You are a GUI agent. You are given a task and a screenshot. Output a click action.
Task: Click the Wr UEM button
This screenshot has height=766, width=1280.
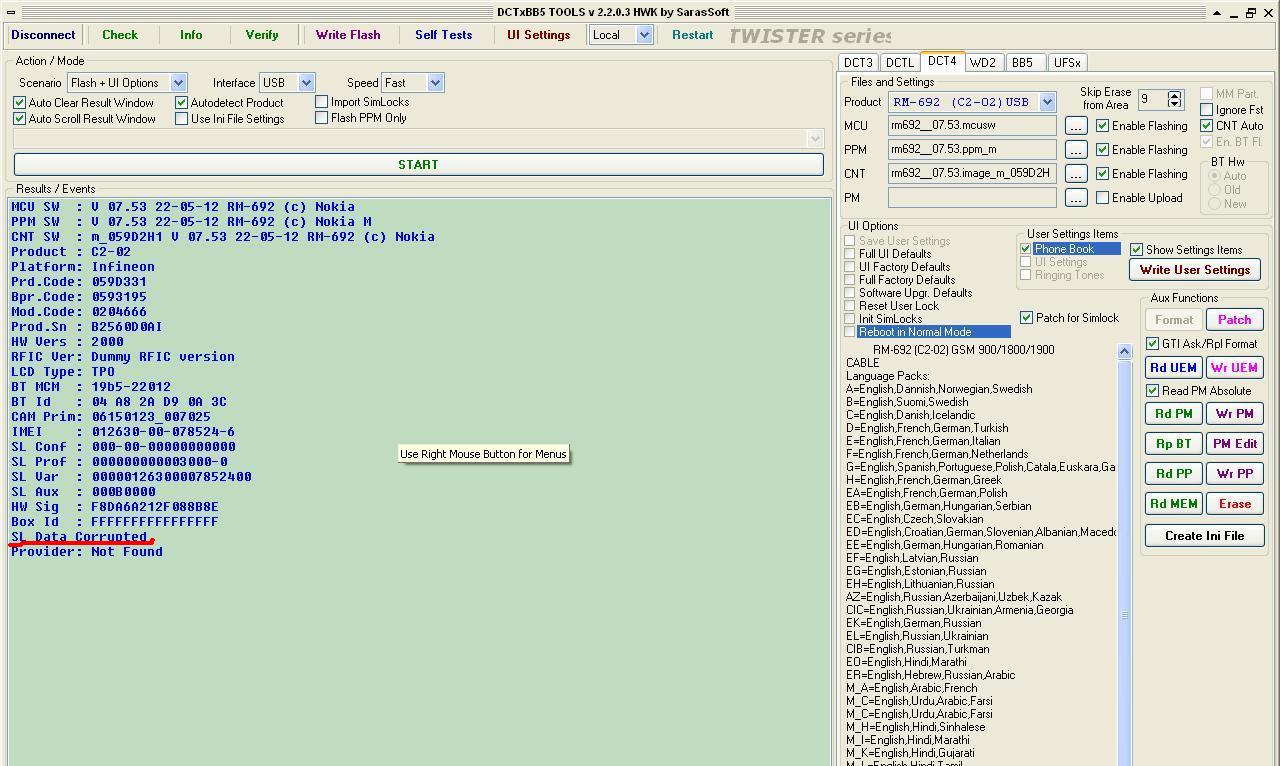pos(1234,368)
